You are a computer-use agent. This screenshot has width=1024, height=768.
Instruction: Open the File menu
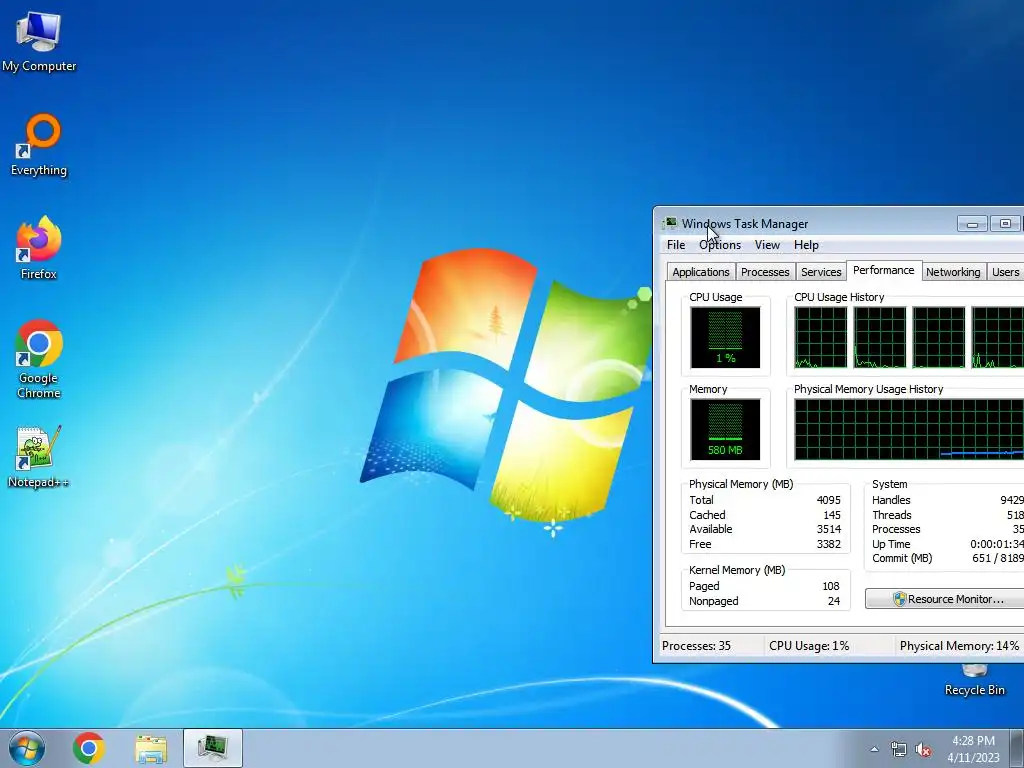[x=676, y=245]
